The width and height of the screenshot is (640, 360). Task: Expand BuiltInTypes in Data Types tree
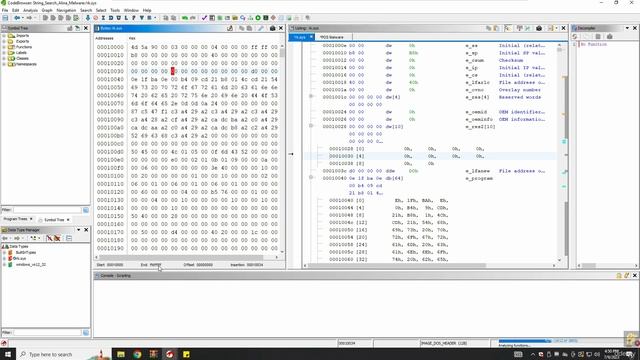[x=4, y=253]
